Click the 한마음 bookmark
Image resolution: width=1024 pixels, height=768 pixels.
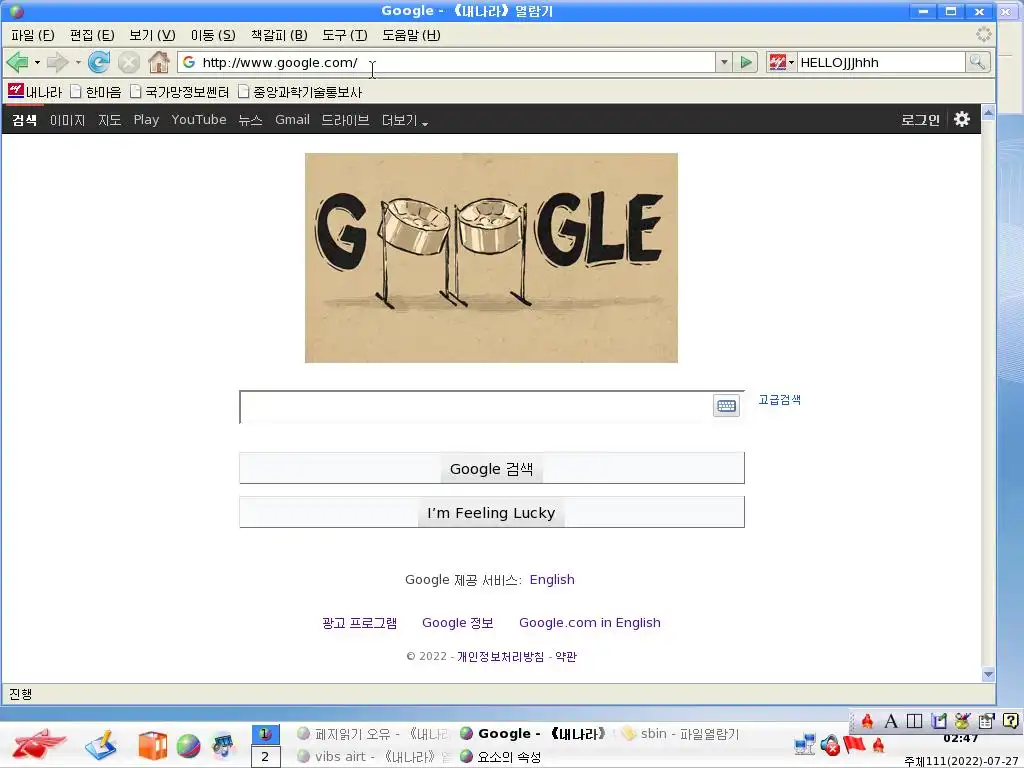96,92
